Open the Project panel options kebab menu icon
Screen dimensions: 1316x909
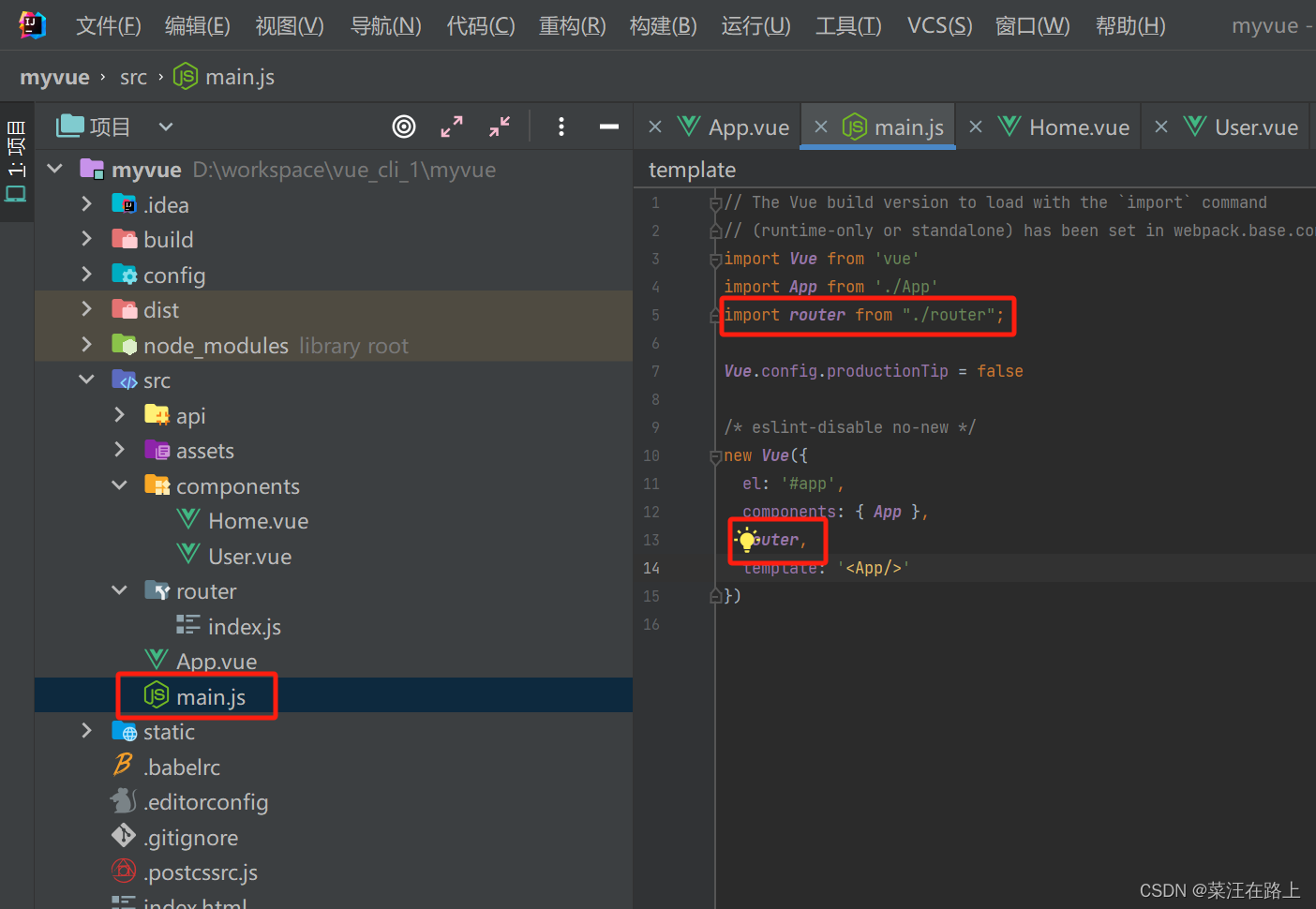pyautogui.click(x=561, y=126)
